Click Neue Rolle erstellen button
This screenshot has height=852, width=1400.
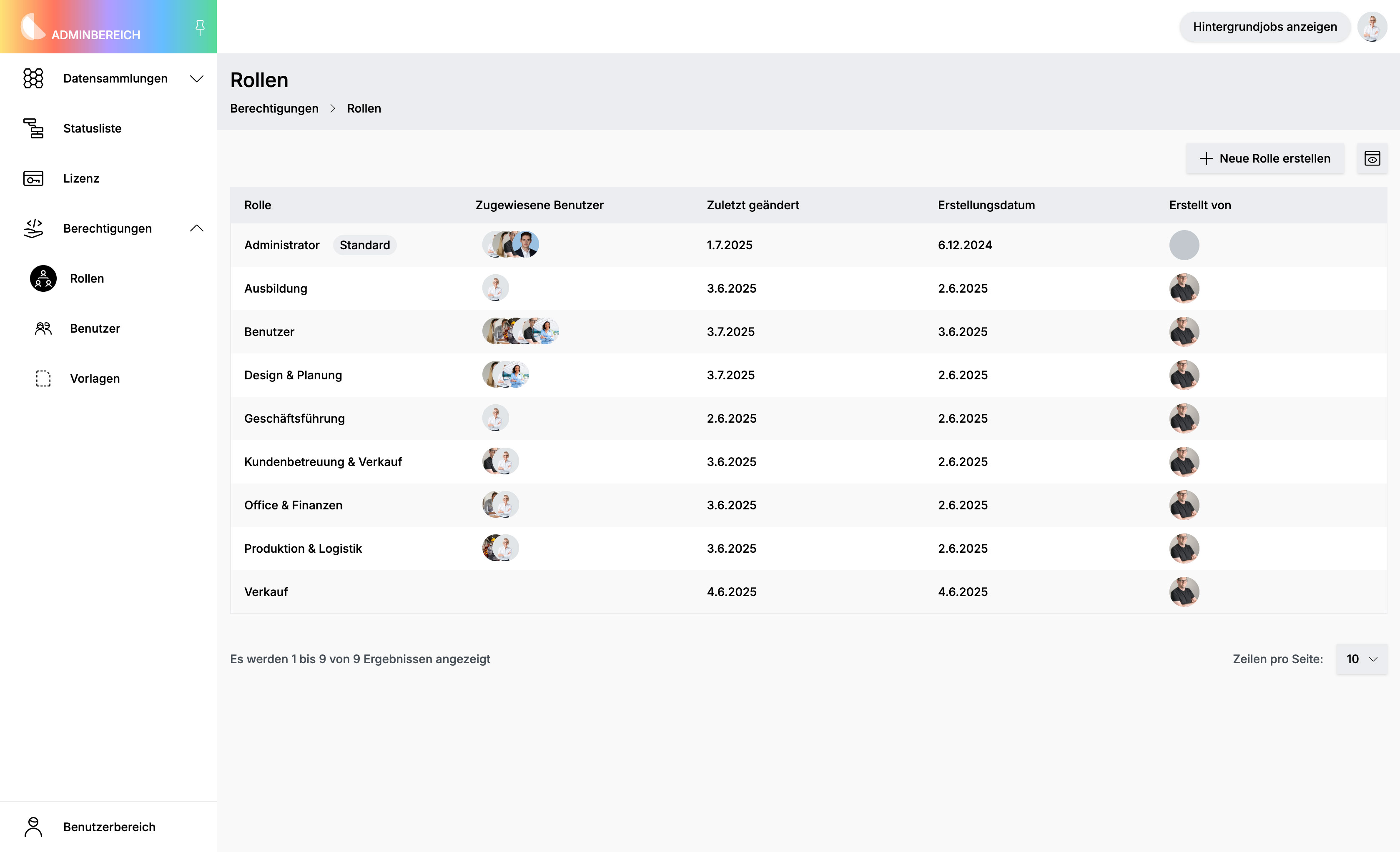pos(1265,158)
